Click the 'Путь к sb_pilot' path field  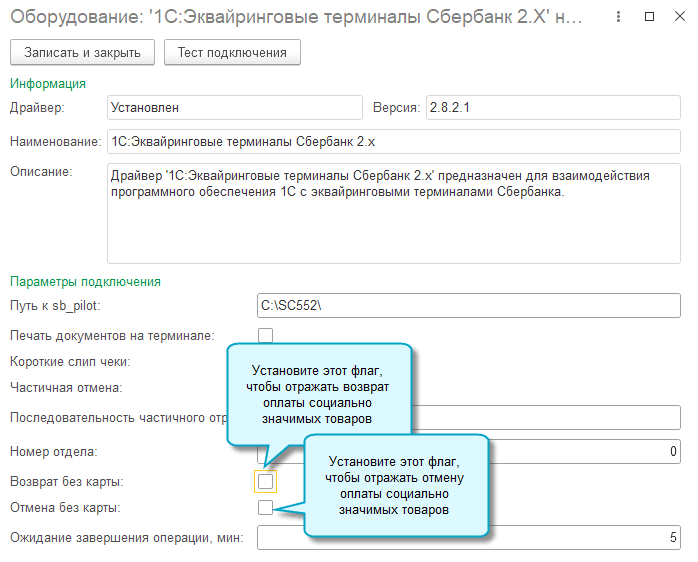click(469, 305)
